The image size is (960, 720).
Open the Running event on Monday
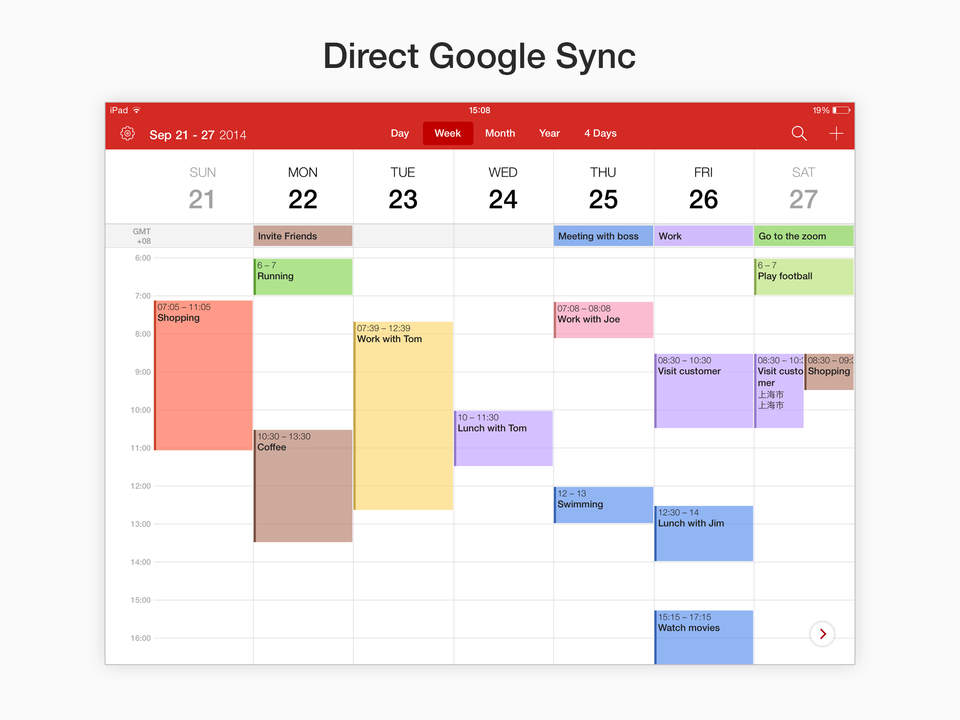303,277
